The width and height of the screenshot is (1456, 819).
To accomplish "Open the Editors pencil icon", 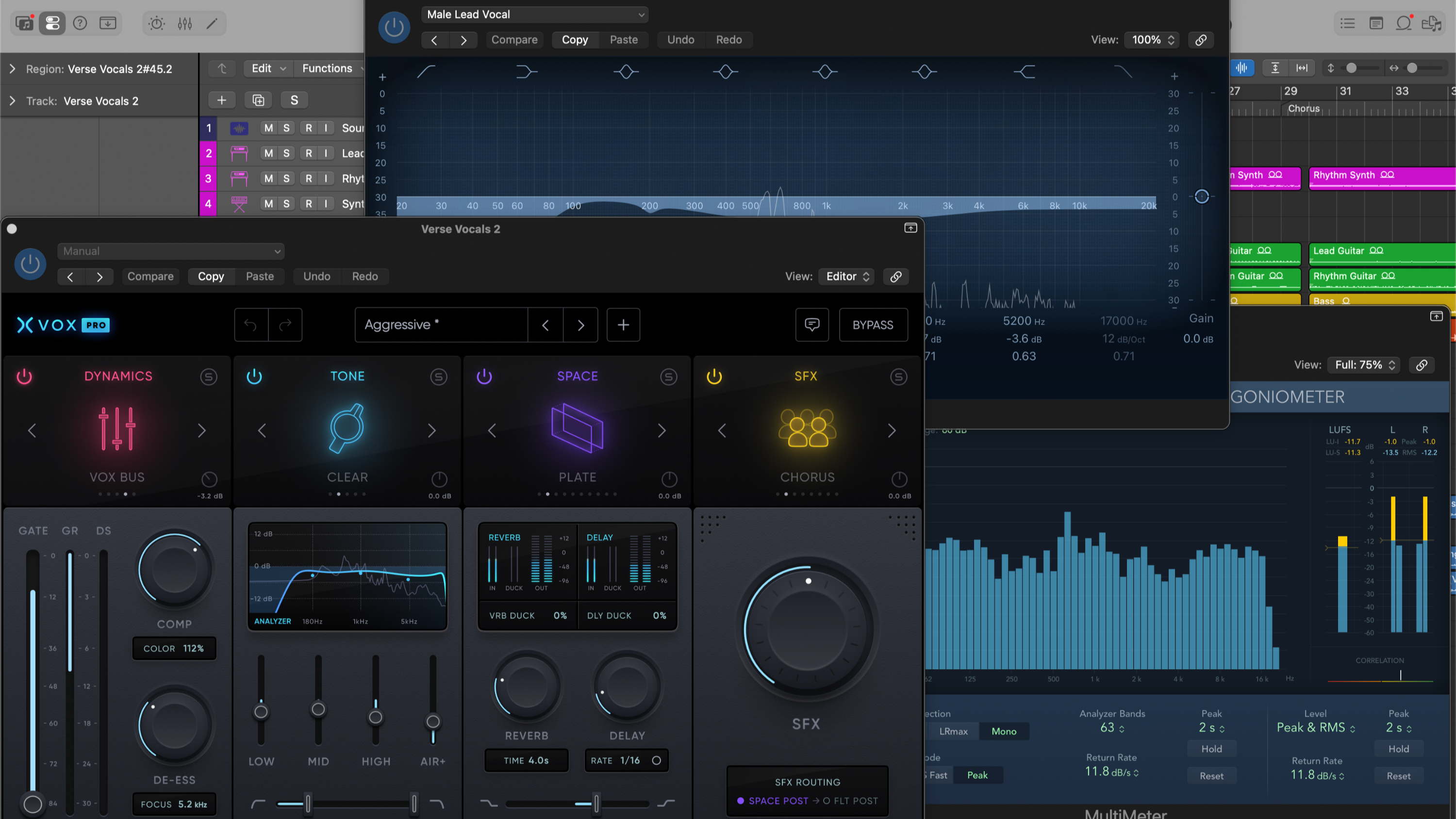I will [x=212, y=23].
